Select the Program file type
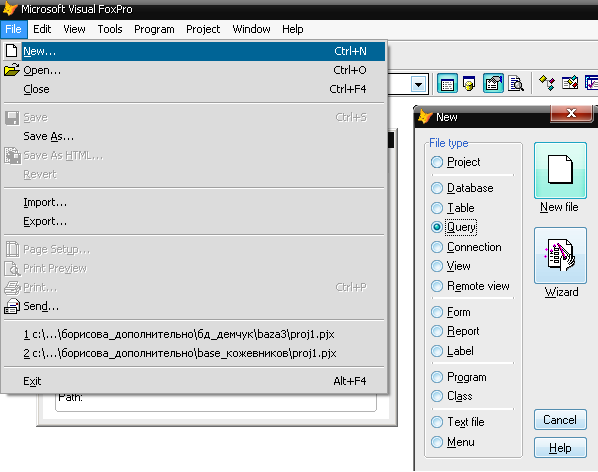 pos(458,377)
